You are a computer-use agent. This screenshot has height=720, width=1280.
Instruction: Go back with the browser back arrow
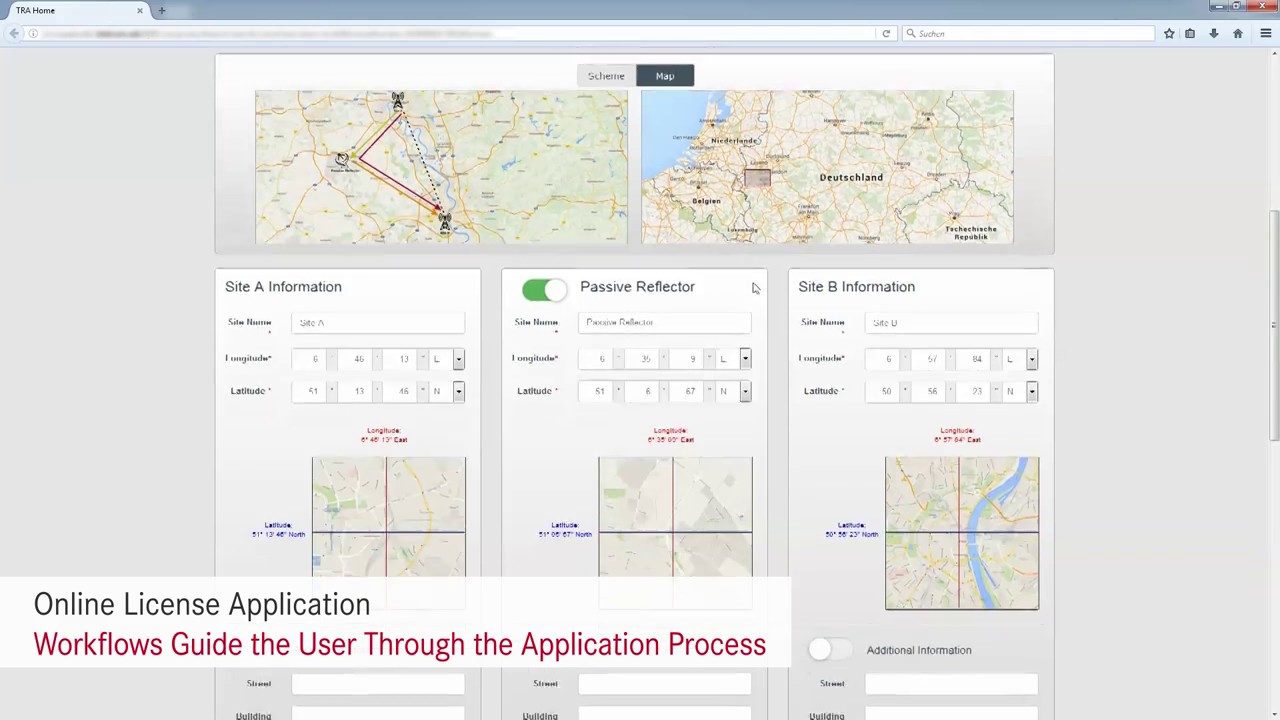coord(14,34)
